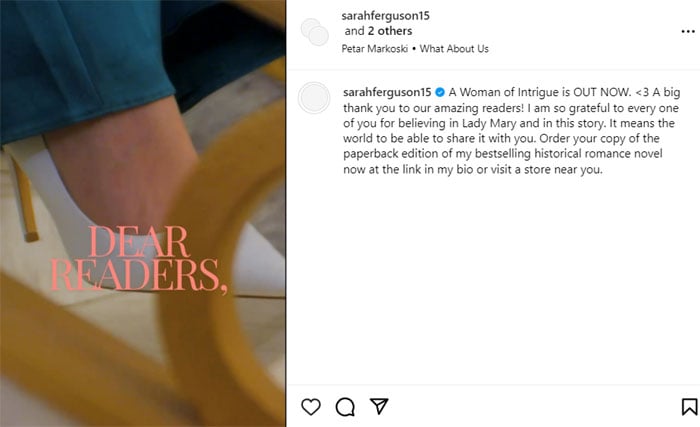The width and height of the screenshot is (700, 427).
Task: Click the "and" collaborators line in header
Action: 354,31
